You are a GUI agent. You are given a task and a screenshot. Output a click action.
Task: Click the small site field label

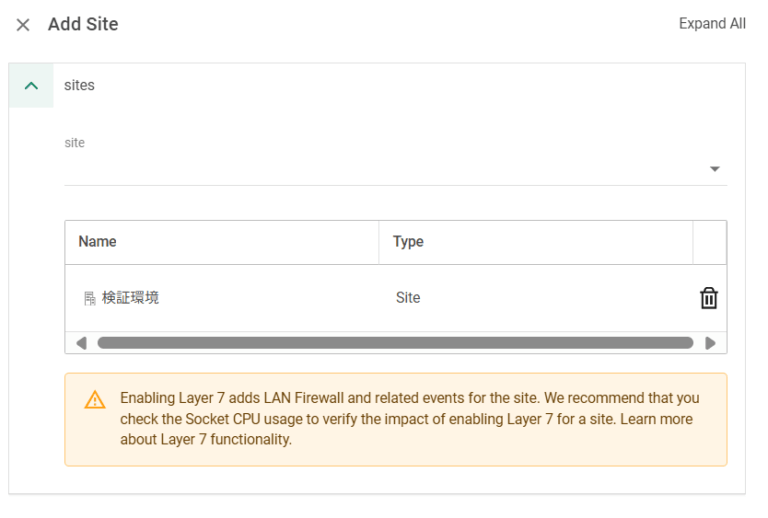tap(75, 143)
